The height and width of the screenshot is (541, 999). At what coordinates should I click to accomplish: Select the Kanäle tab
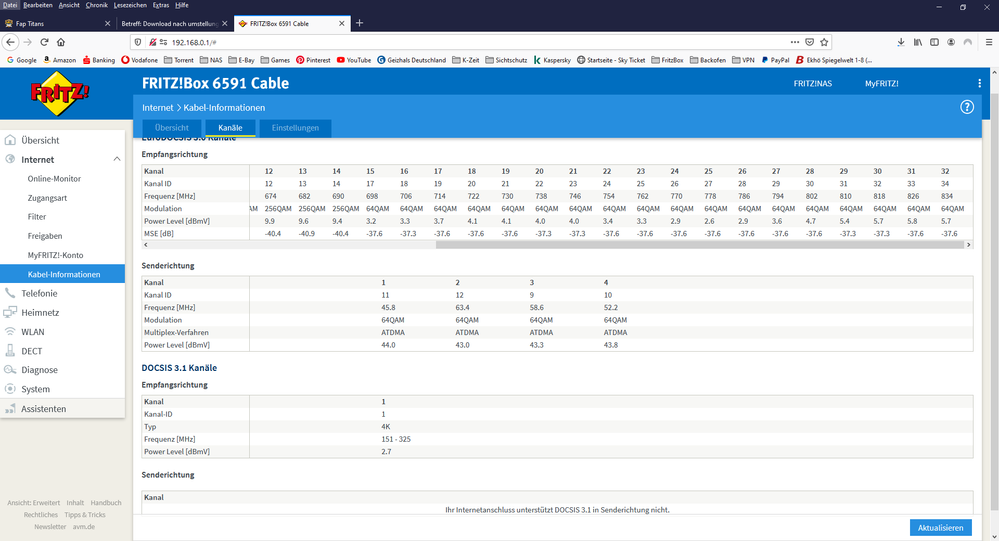pyautogui.click(x=230, y=127)
